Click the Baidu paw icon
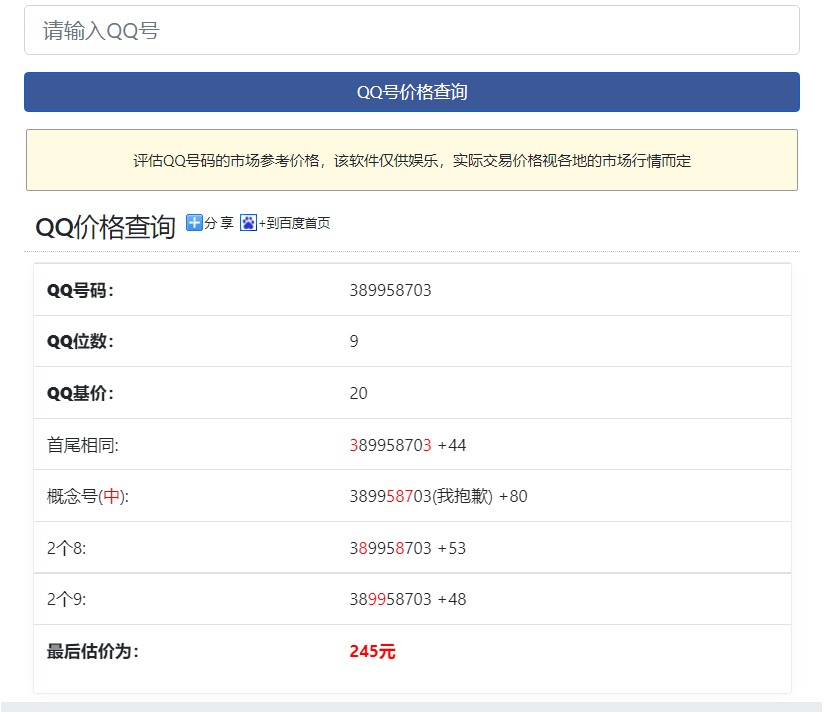Screen dimensions: 826x715 pos(248,223)
